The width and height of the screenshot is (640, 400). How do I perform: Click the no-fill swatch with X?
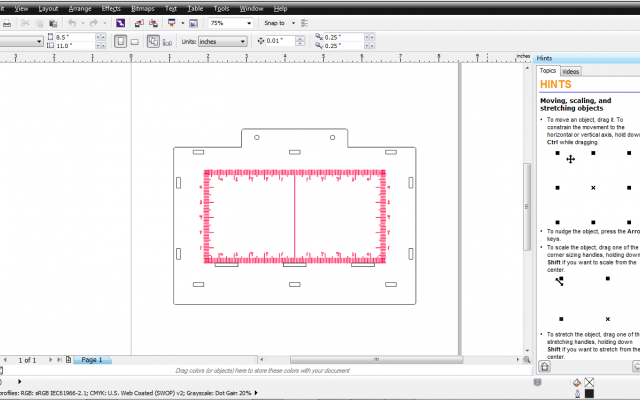coord(589,382)
